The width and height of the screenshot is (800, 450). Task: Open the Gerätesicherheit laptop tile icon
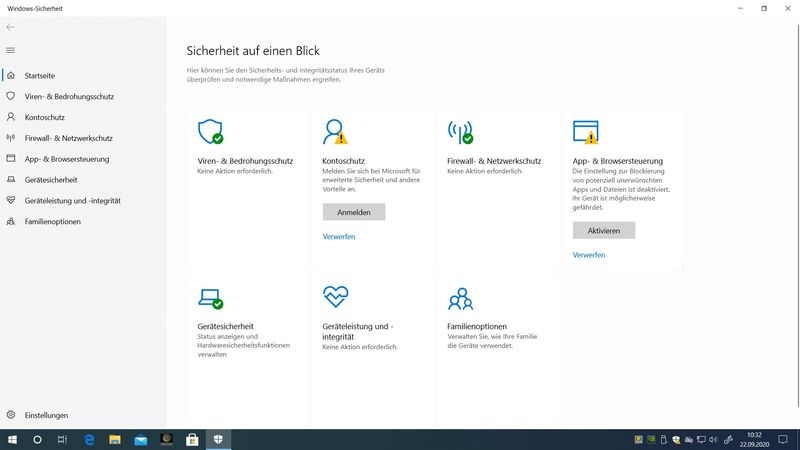tap(210, 298)
